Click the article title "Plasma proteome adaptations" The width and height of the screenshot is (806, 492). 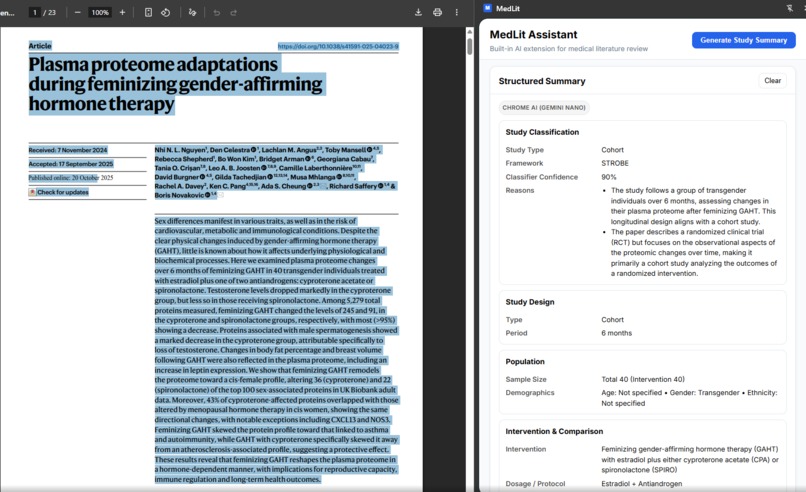(x=153, y=64)
